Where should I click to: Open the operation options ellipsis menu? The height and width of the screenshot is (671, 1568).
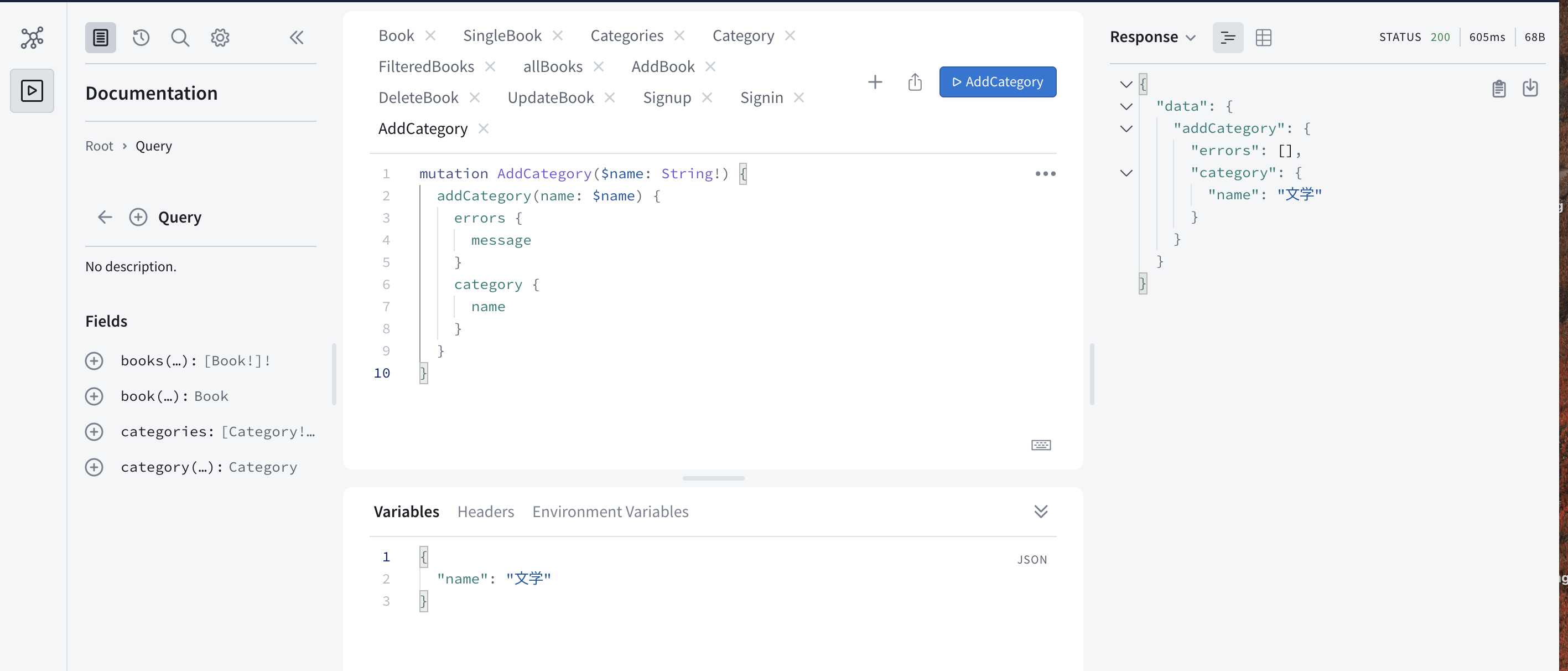(1045, 173)
